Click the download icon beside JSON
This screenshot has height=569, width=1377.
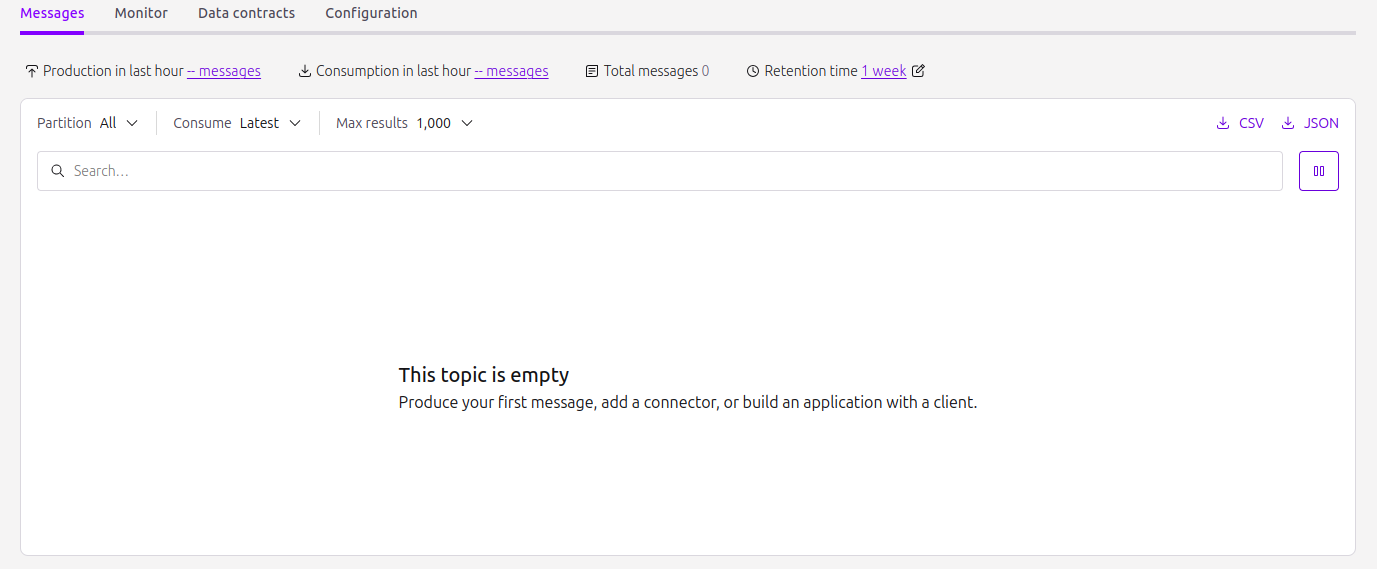click(x=1288, y=123)
